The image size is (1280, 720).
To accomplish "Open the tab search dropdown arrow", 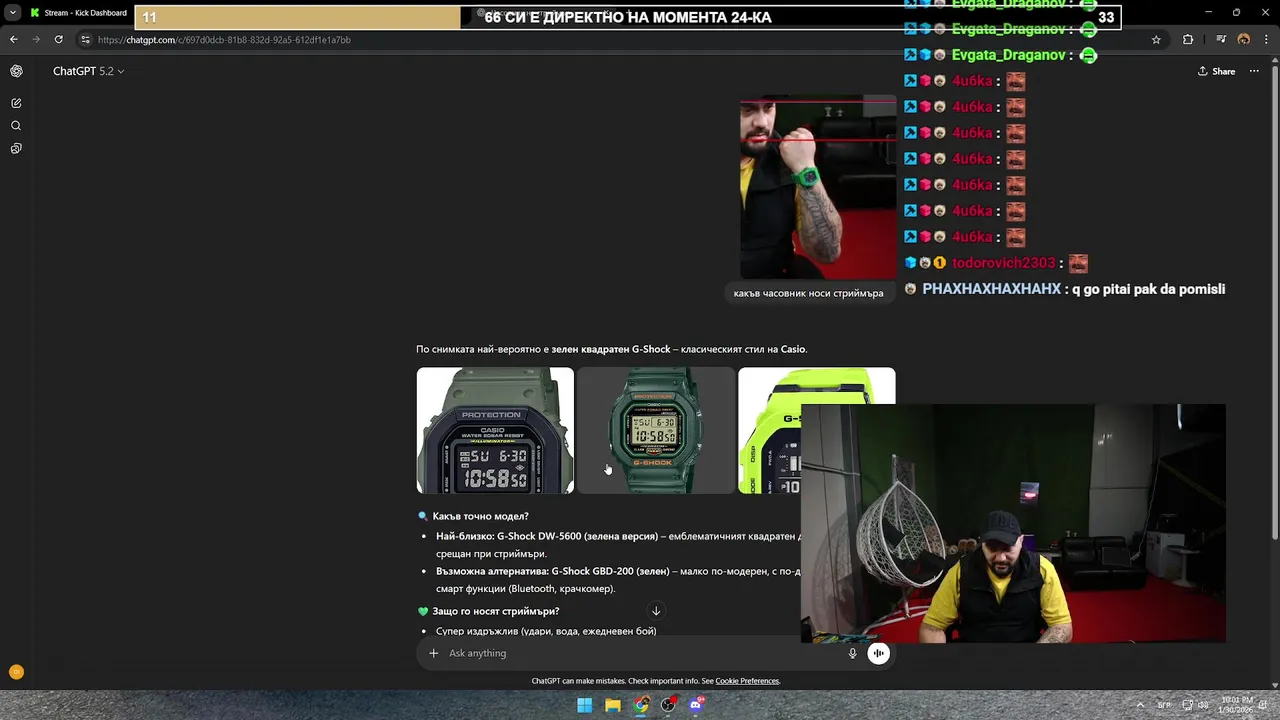I will point(12,13).
